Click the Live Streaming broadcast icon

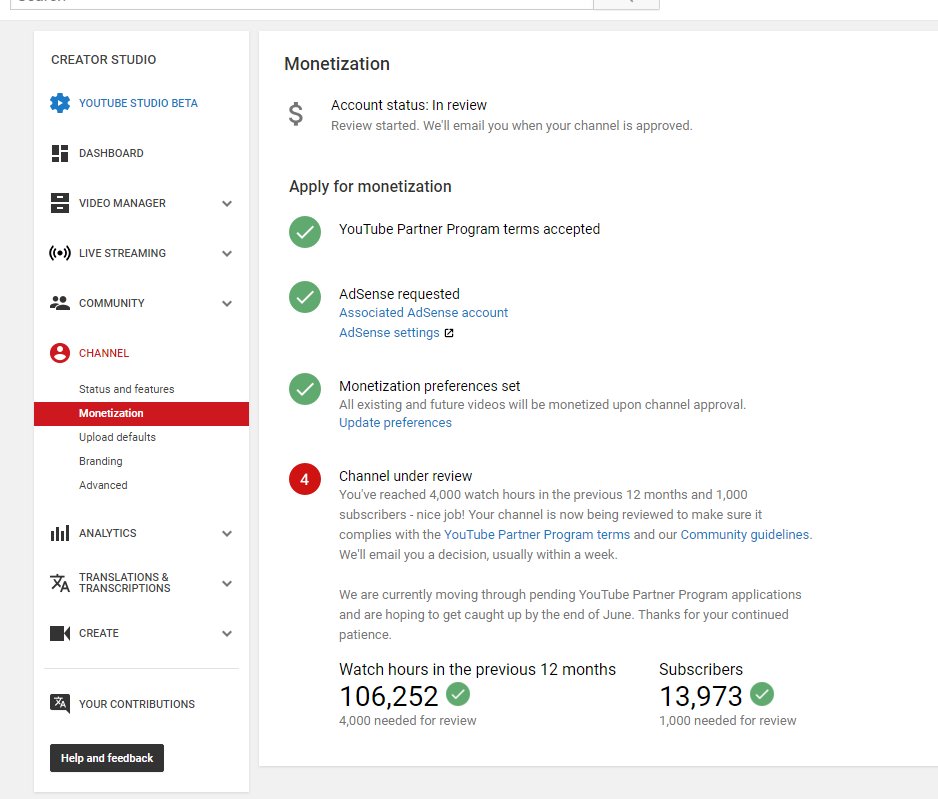(60, 253)
